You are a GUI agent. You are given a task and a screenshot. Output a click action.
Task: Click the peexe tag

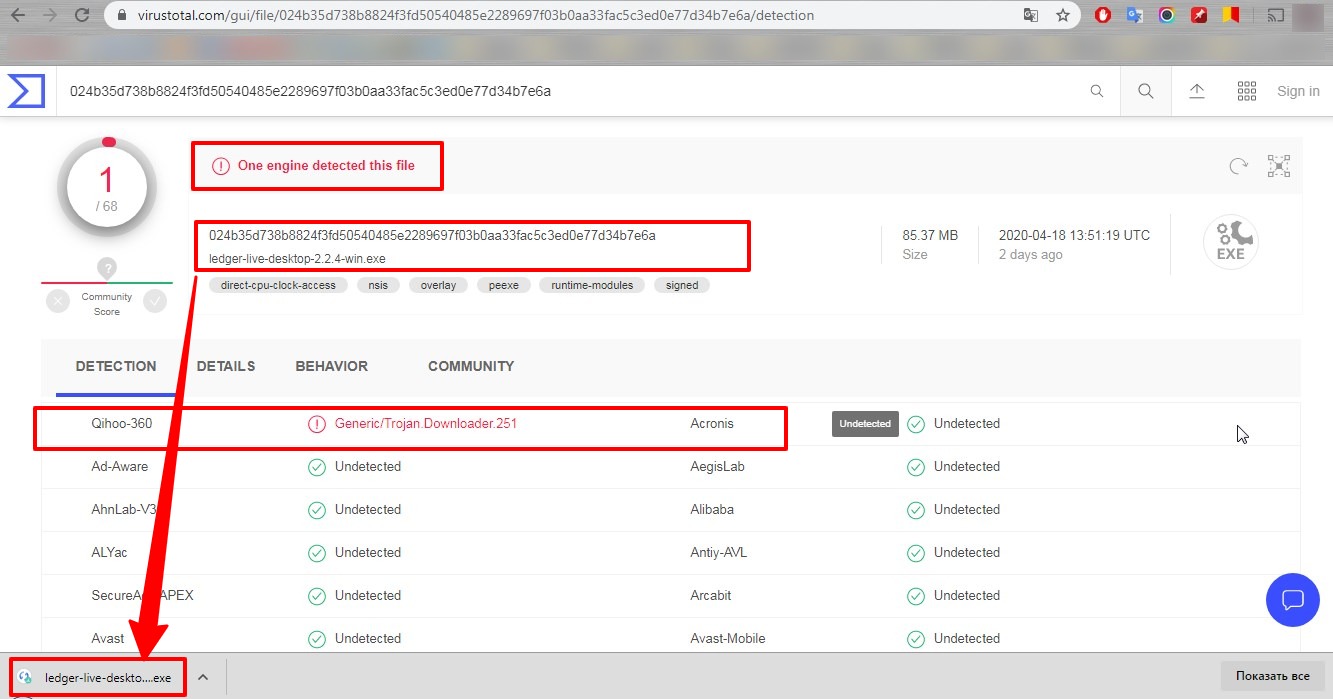(503, 285)
